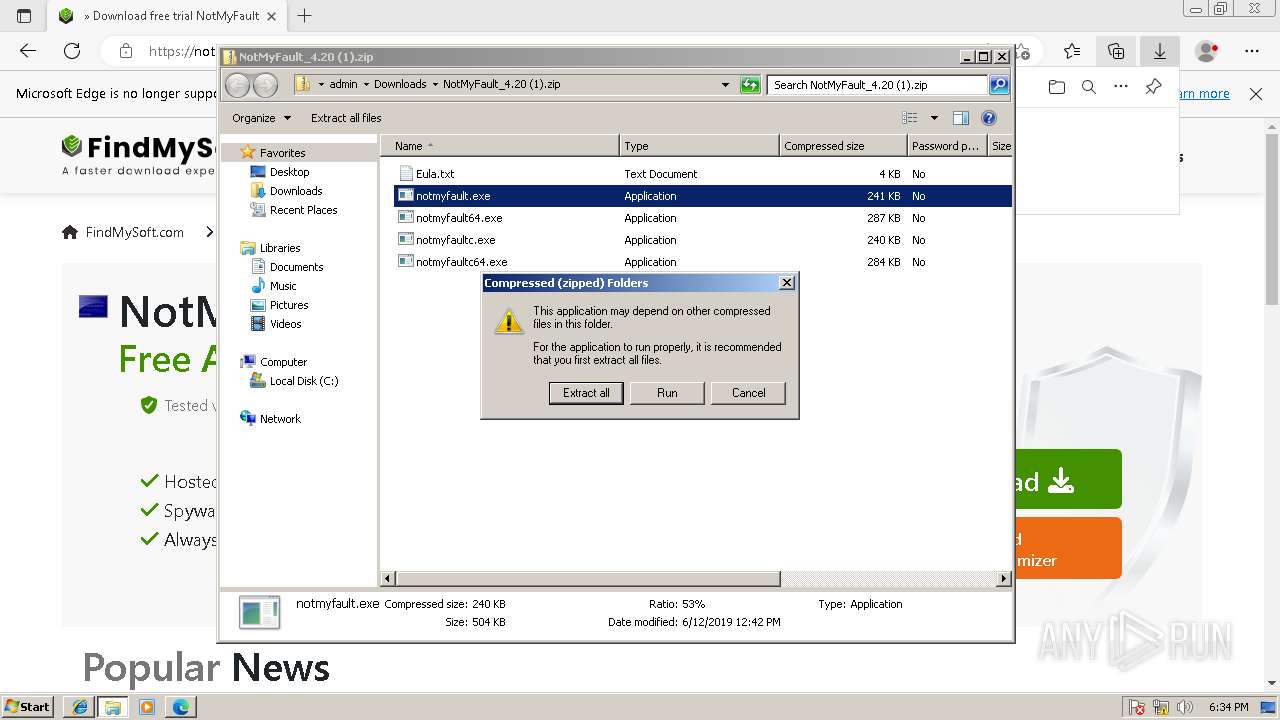Select the notmyfaultc.exe file
Screen dimensions: 1280x720
click(455, 240)
